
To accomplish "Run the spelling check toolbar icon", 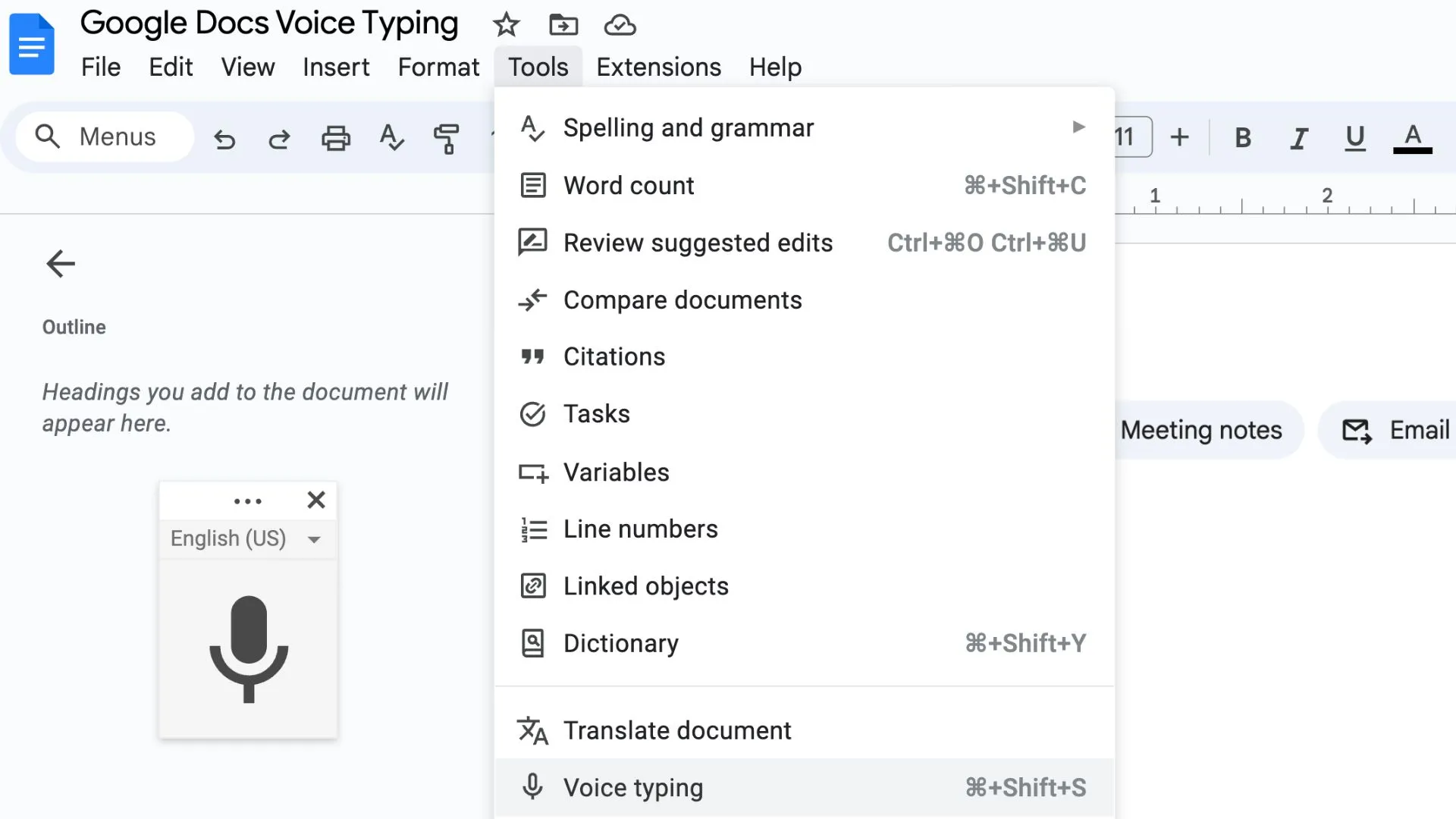I will pos(391,138).
